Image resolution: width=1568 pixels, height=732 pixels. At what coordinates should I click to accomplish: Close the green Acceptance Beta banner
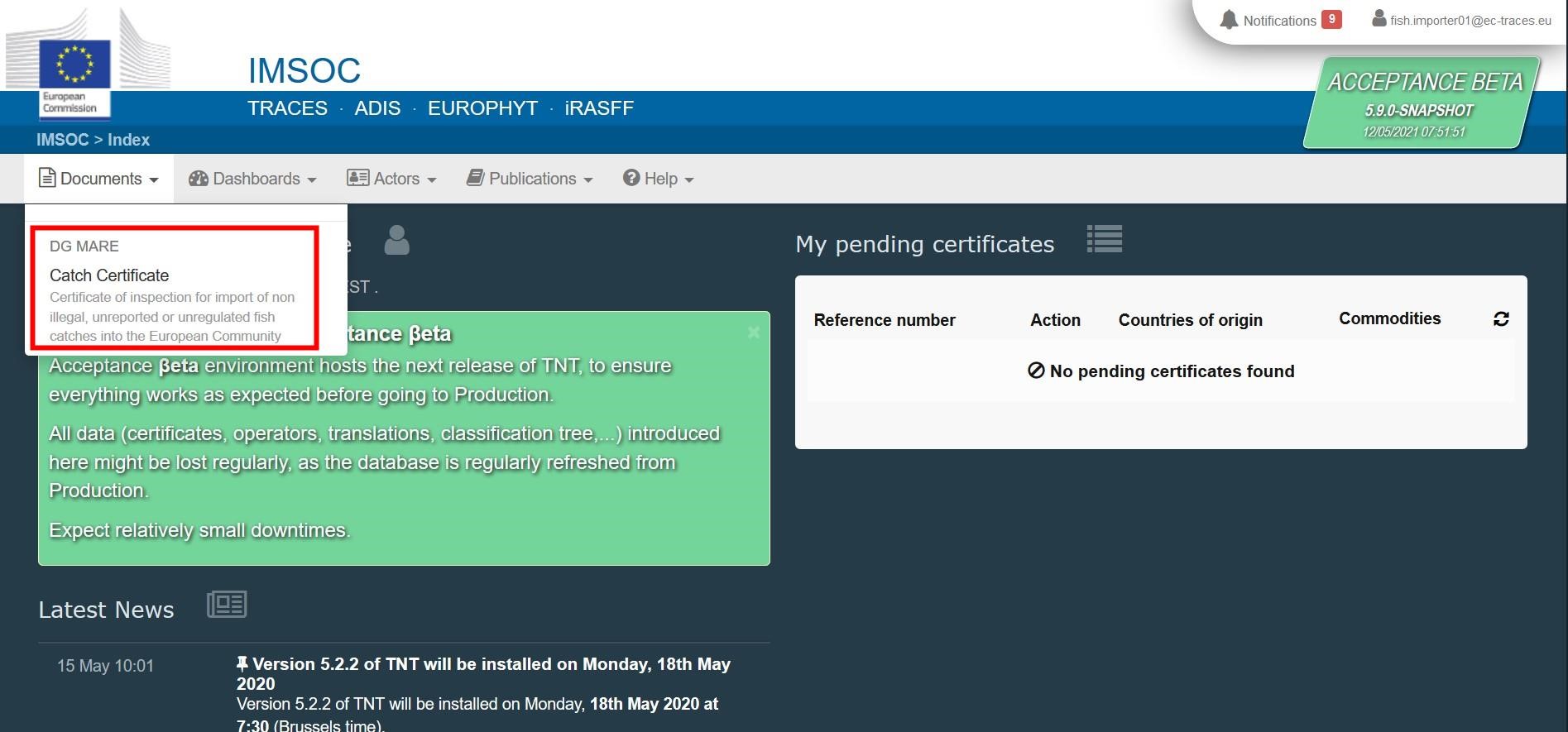753,333
